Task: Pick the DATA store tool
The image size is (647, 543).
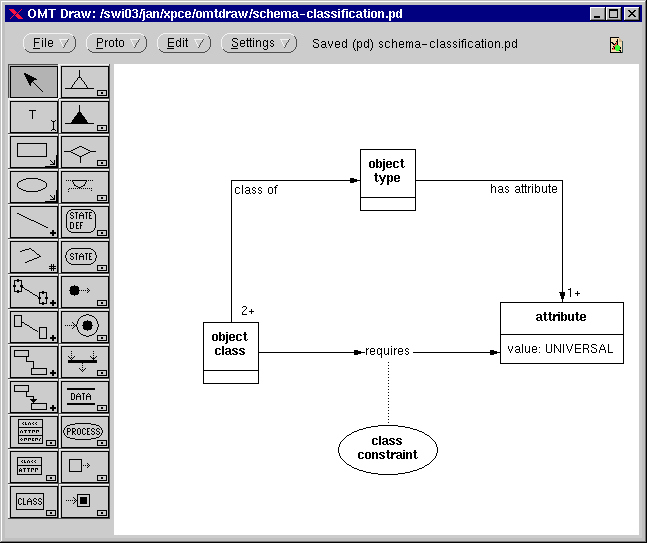Action: tap(84, 397)
